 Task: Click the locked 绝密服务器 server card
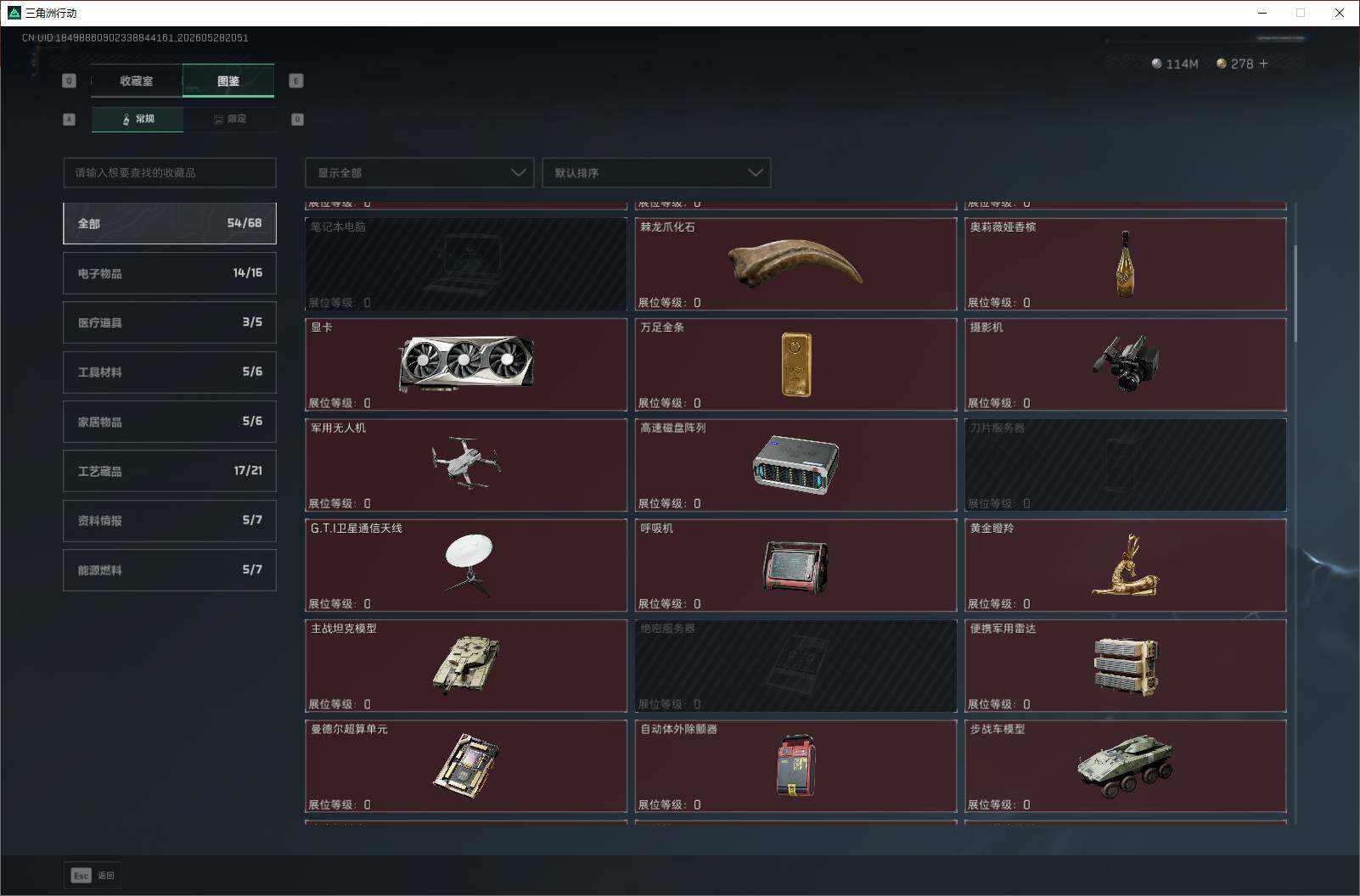795,666
